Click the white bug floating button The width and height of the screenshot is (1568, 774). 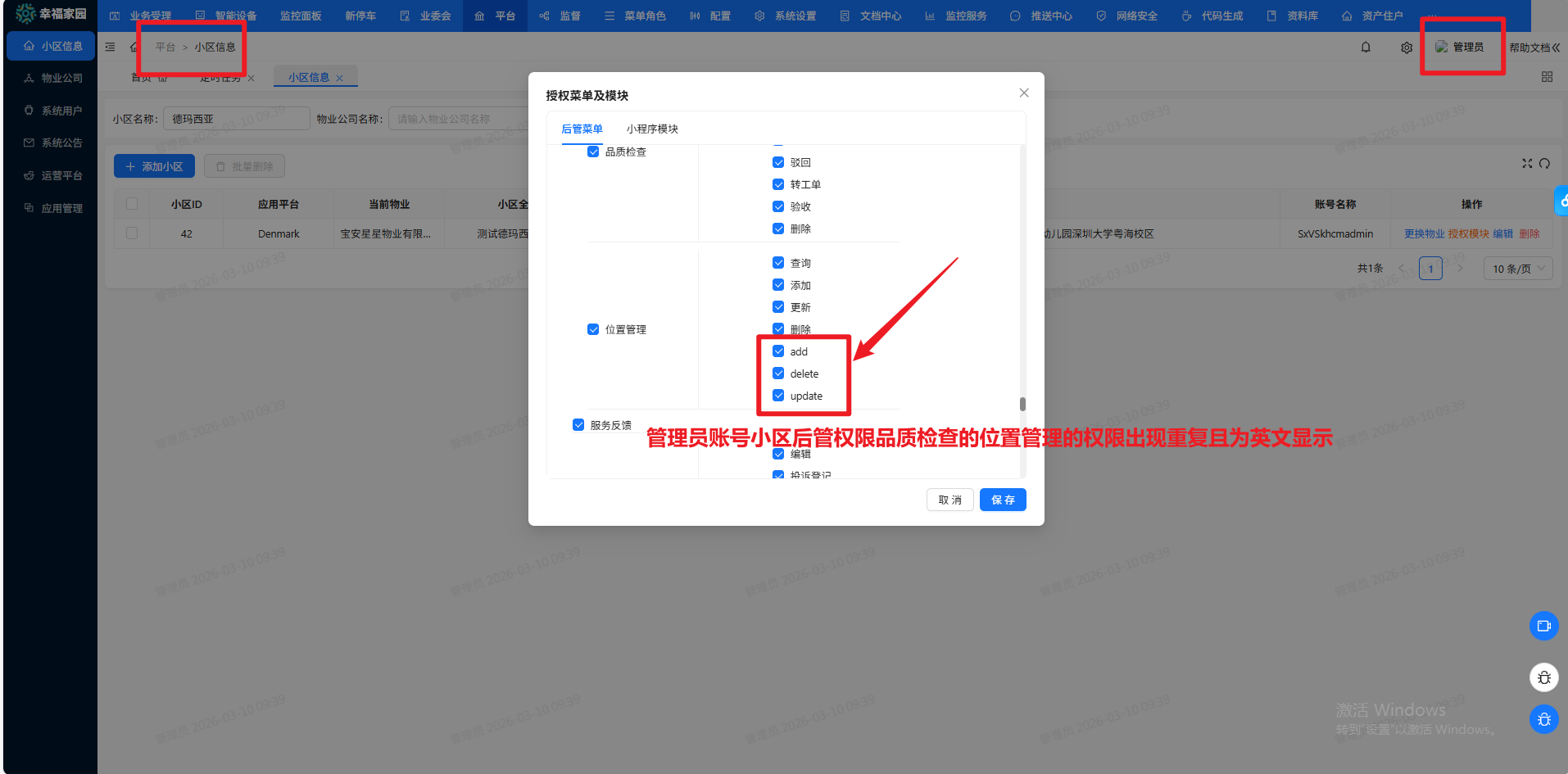pyautogui.click(x=1543, y=677)
